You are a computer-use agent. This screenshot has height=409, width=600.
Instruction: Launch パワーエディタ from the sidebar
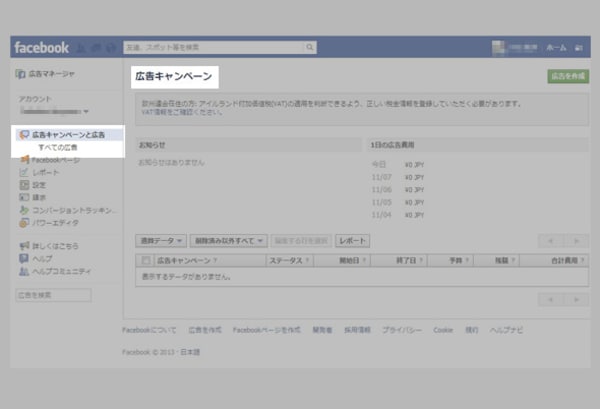point(49,223)
